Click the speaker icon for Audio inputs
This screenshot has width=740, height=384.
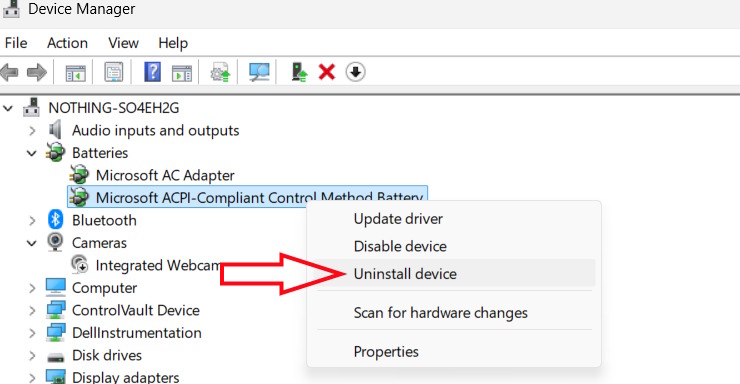pyautogui.click(x=55, y=130)
